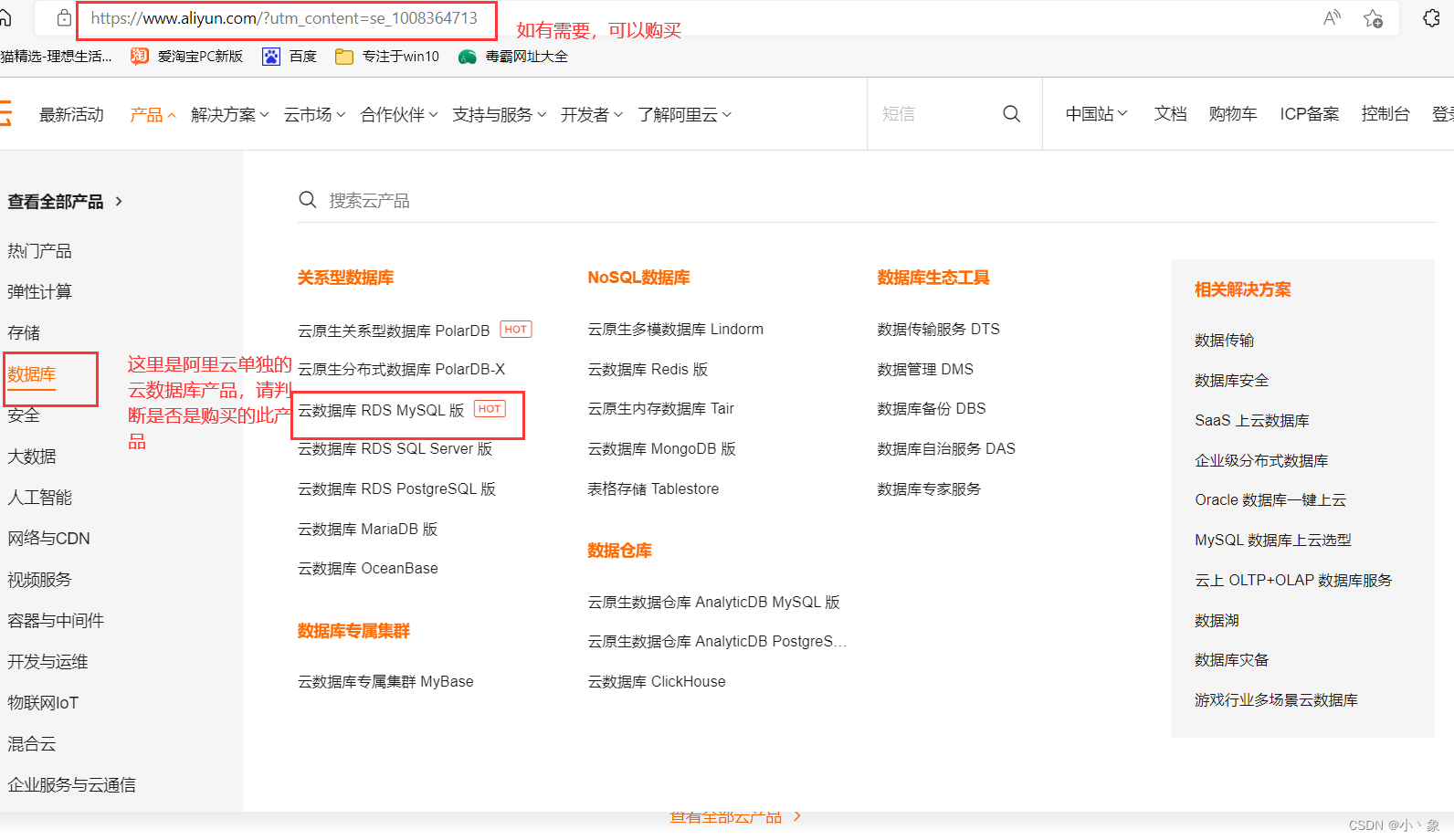
Task: Open 云数据库 ClickHouse
Action: pos(657,682)
